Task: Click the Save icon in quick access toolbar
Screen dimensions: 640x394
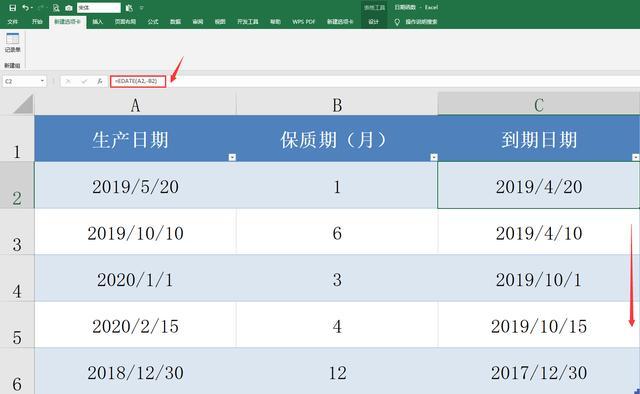Action: point(13,8)
